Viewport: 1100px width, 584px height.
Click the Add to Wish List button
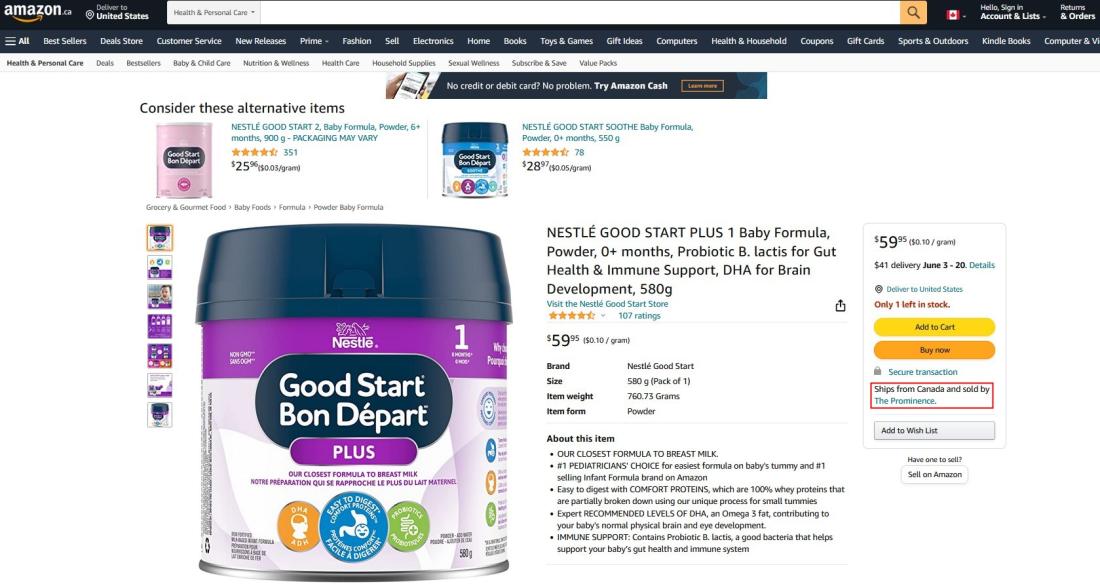[x=934, y=430]
